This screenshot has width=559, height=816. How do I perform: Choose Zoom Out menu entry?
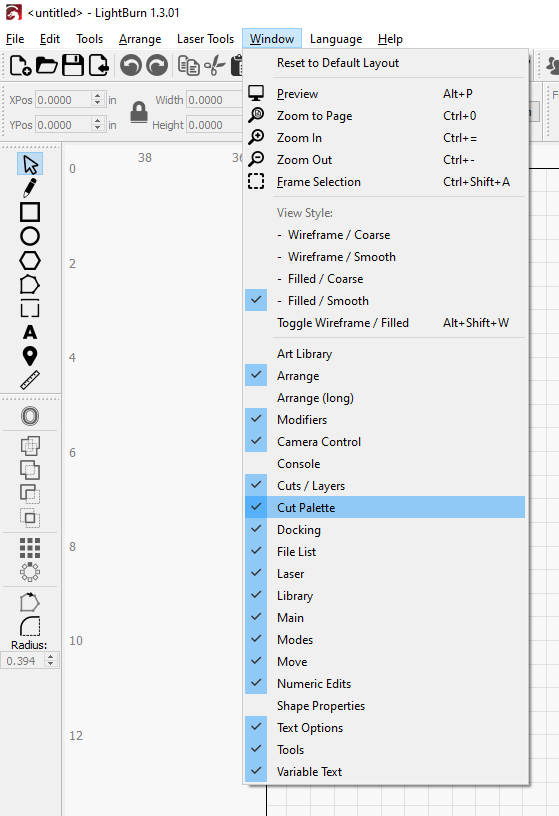[385, 160]
